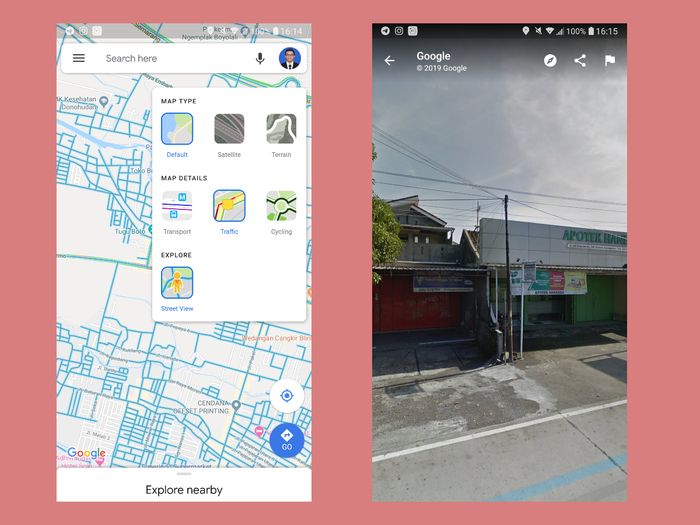
Task: Switch to Satellite map type
Action: coord(229,129)
